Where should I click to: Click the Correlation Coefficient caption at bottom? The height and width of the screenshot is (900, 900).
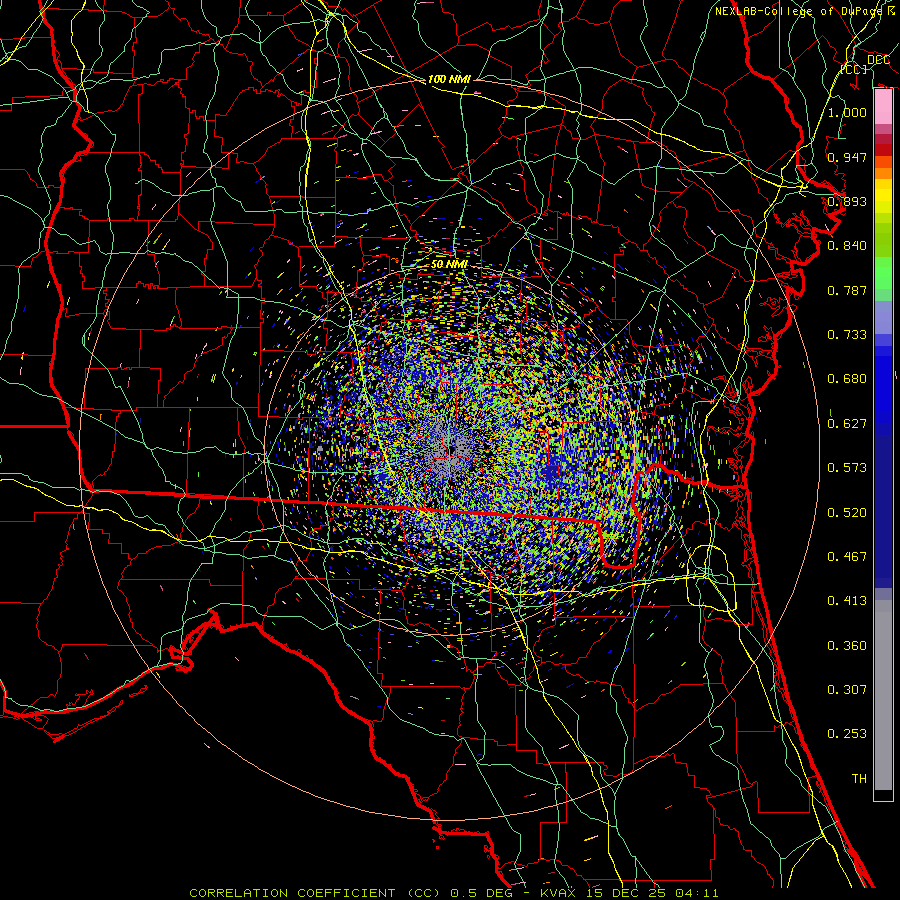point(453,893)
